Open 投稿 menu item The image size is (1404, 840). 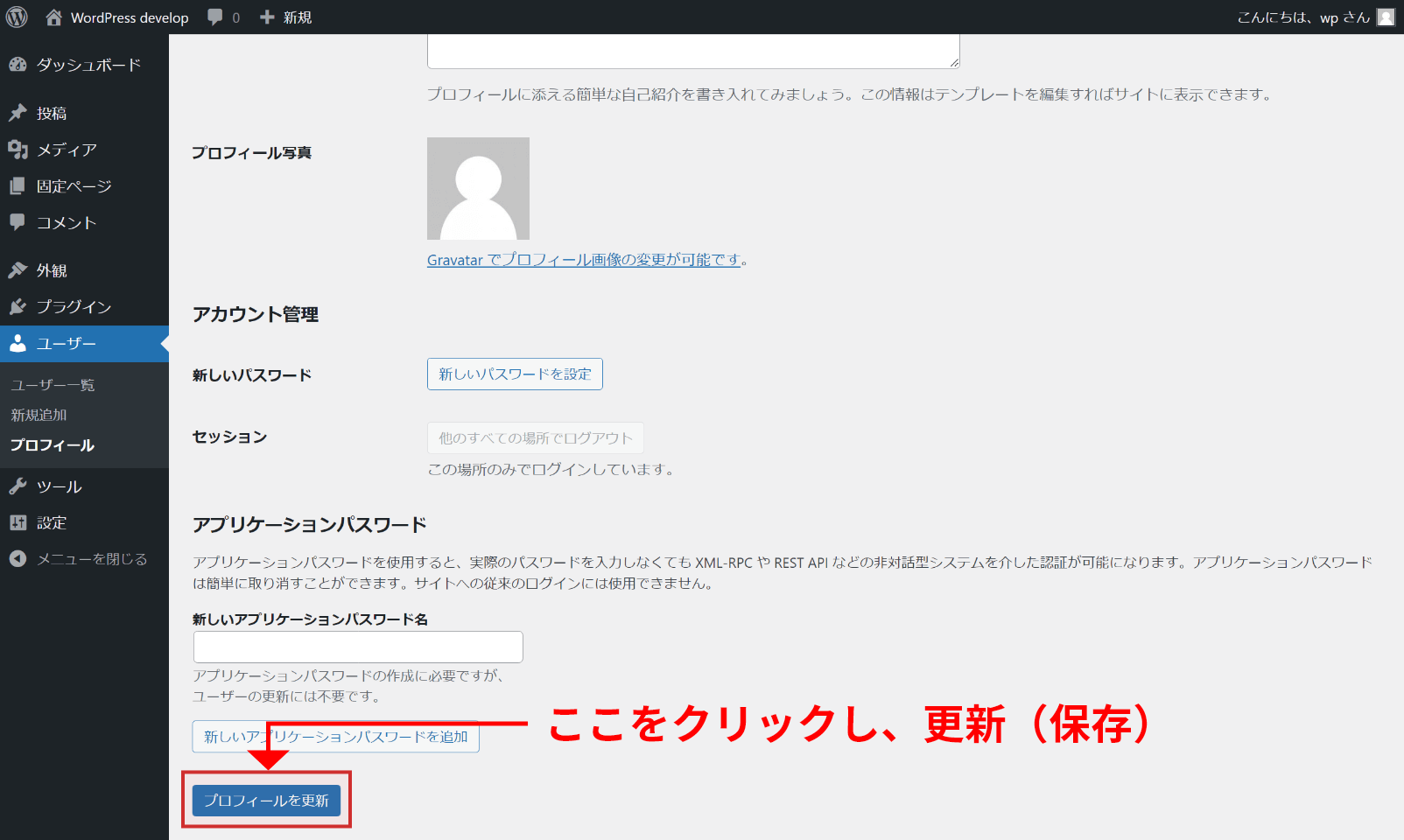(84, 113)
